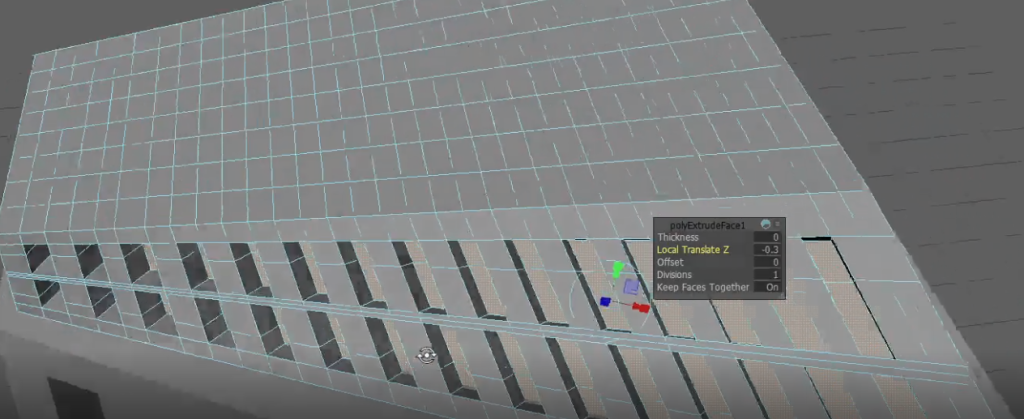Viewport: 1024px width, 419px height.
Task: Click the tumble pivot marker below the window row
Action: click(427, 355)
